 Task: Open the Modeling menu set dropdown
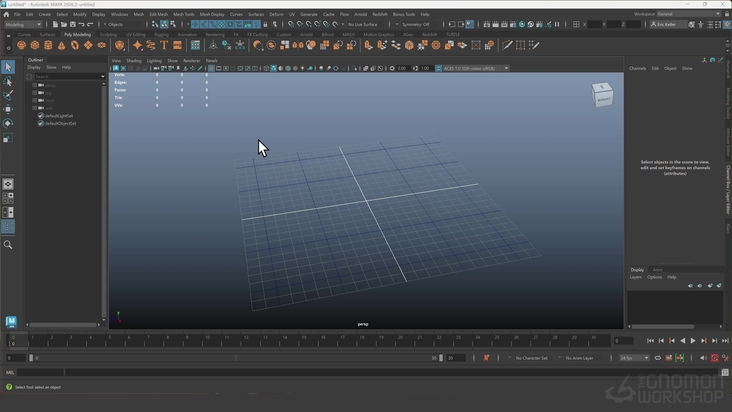(23, 24)
